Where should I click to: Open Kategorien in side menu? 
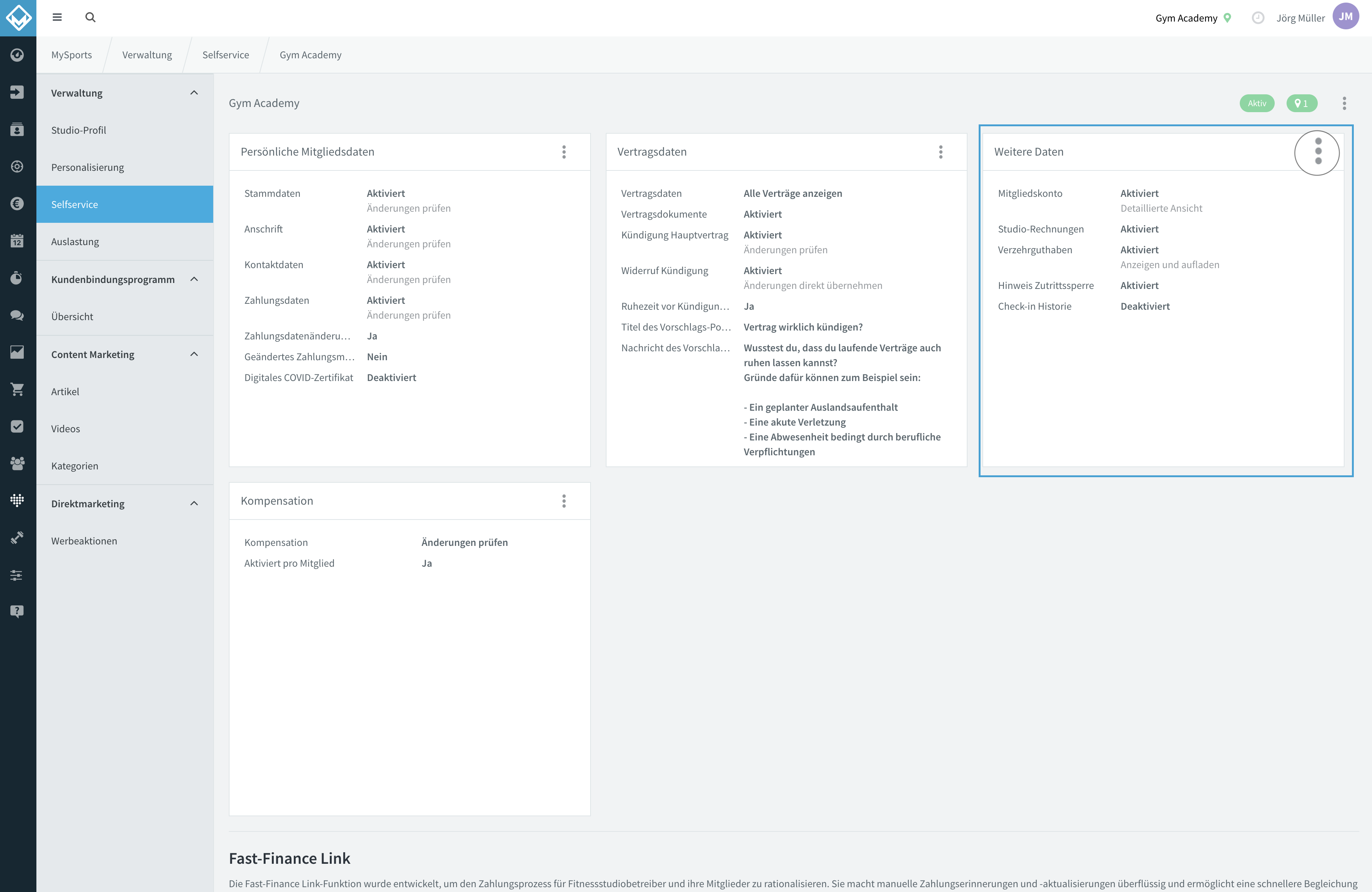coord(124,466)
